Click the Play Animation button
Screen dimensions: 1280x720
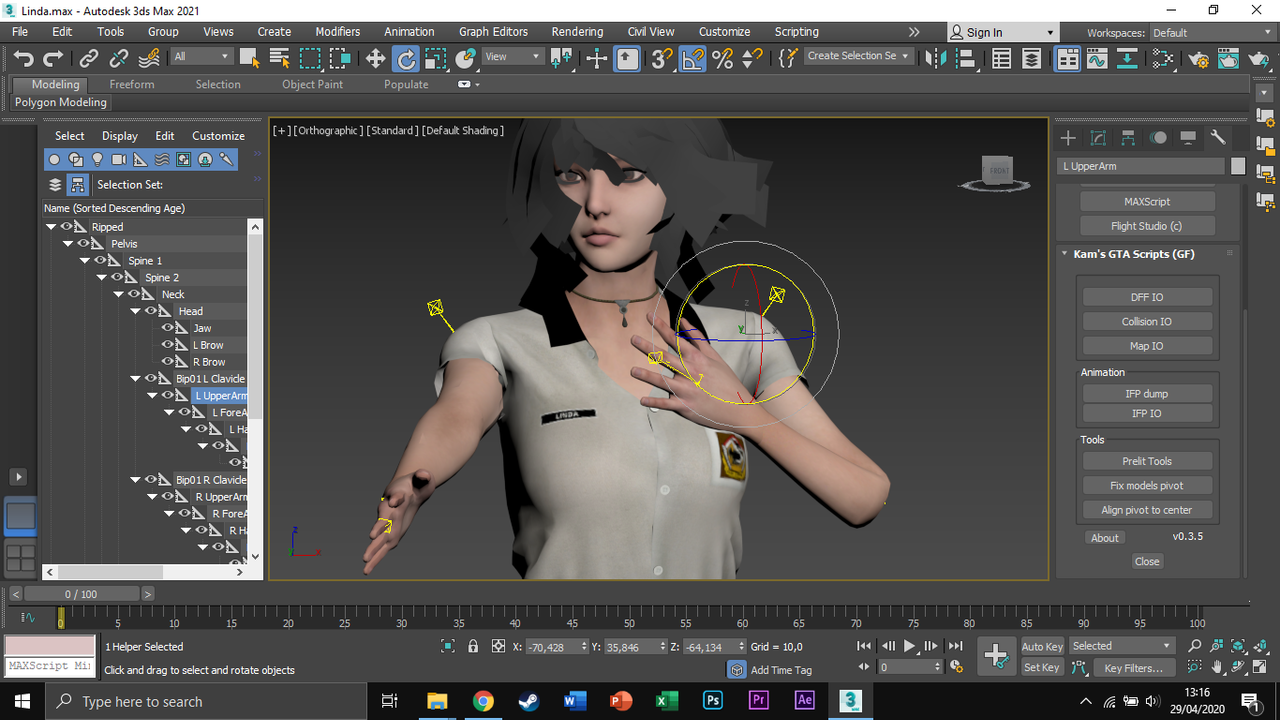point(909,647)
